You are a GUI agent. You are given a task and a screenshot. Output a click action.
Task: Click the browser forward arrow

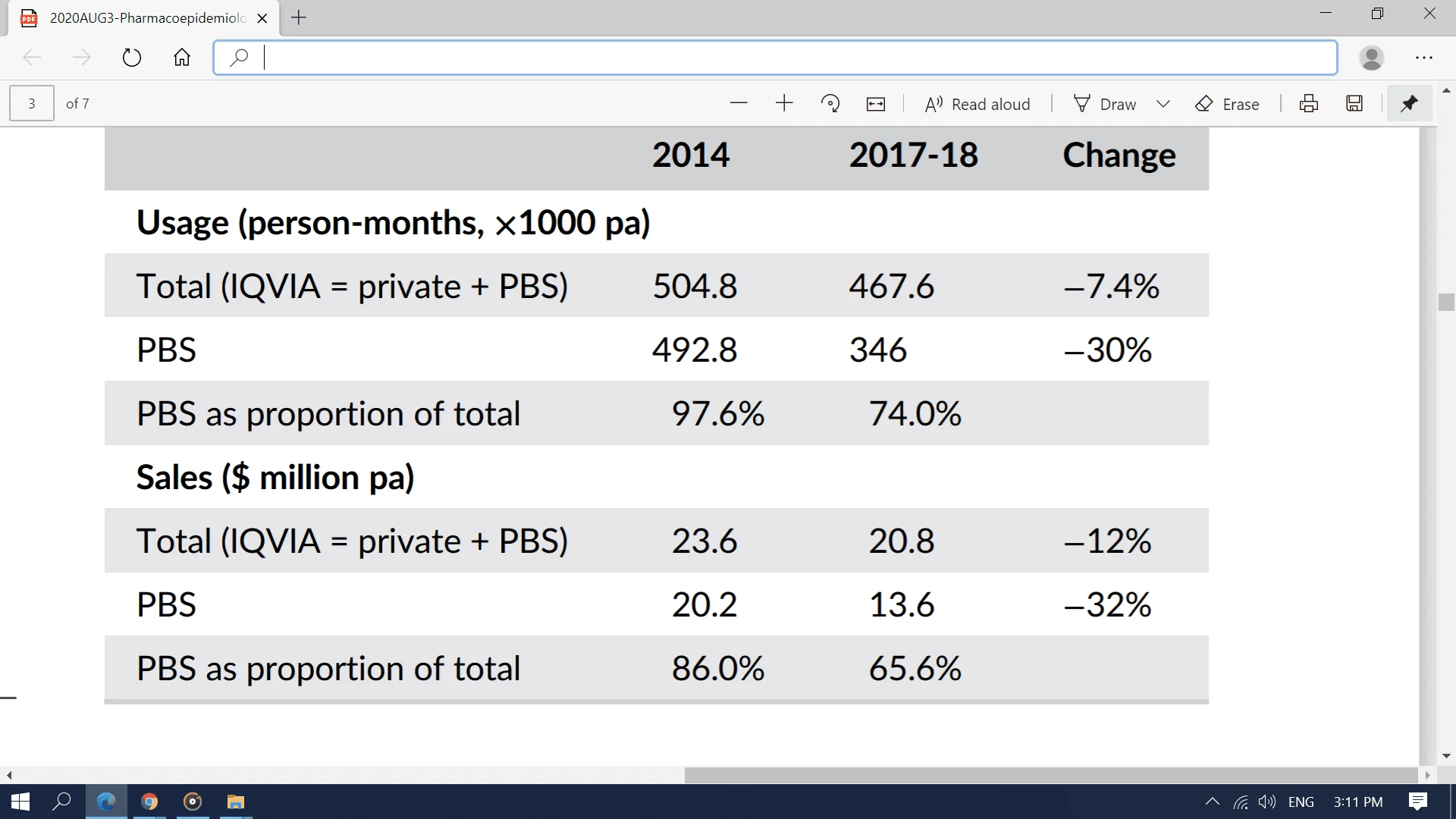pyautogui.click(x=81, y=58)
